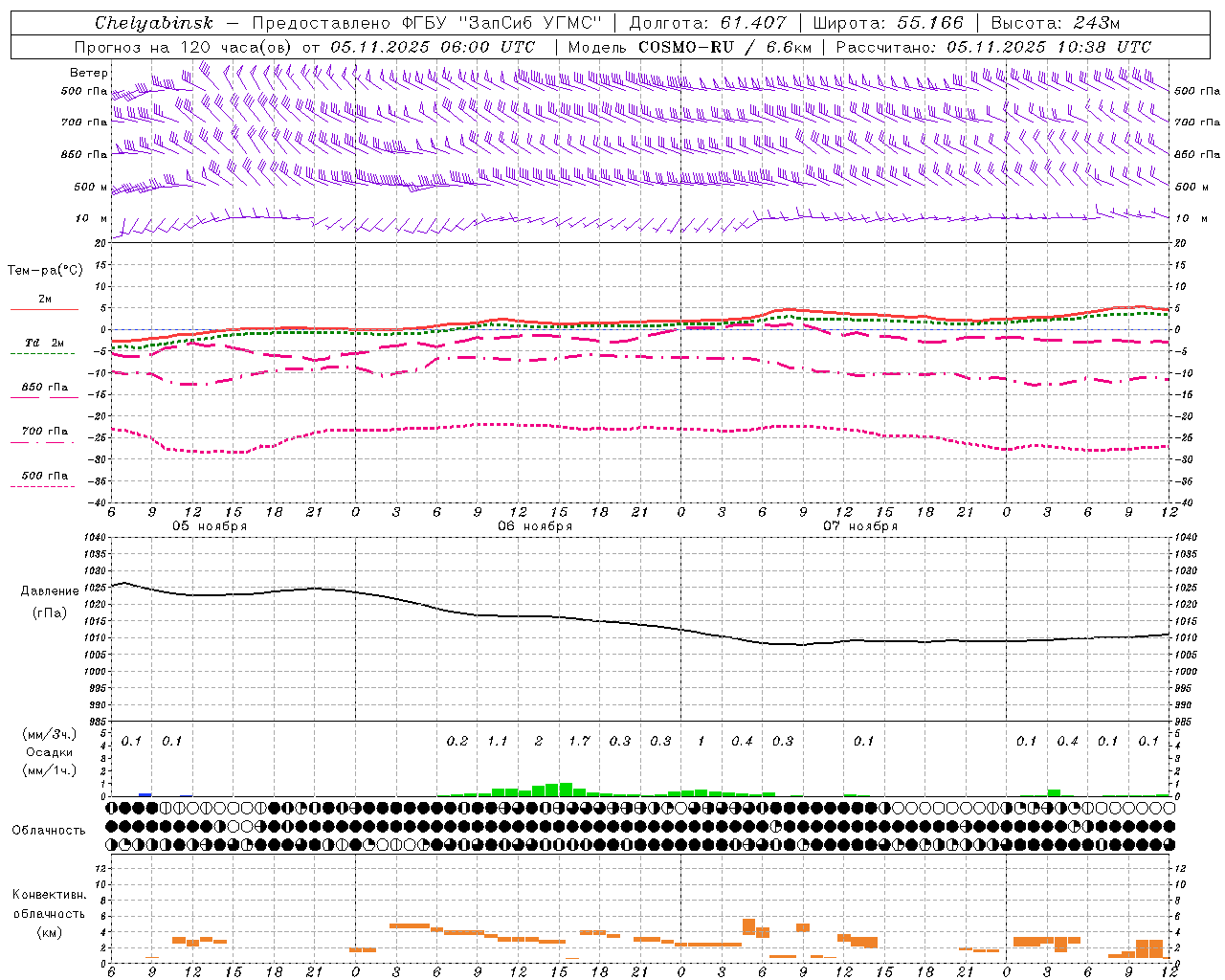Click the '(мм/1ч.)' precipitation unit label
This screenshot has width=1225, height=980.
49,770
